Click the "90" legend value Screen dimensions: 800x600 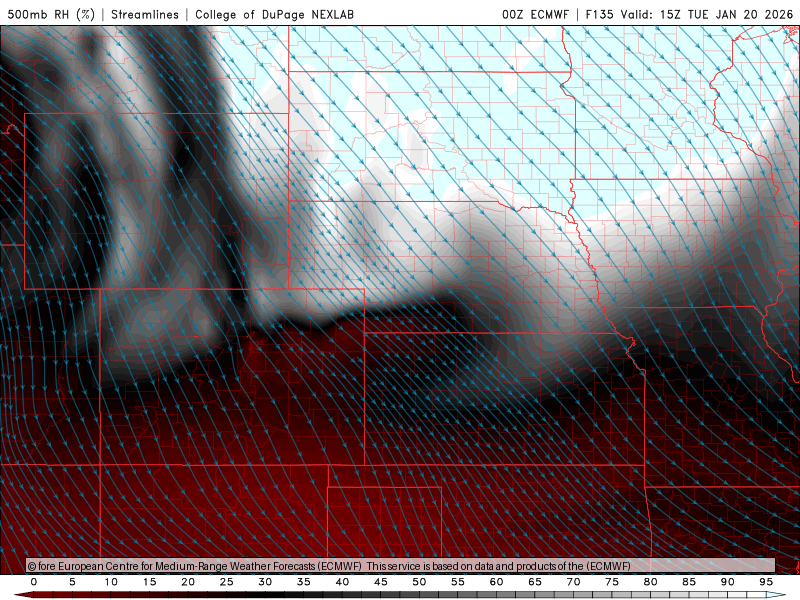(x=727, y=582)
